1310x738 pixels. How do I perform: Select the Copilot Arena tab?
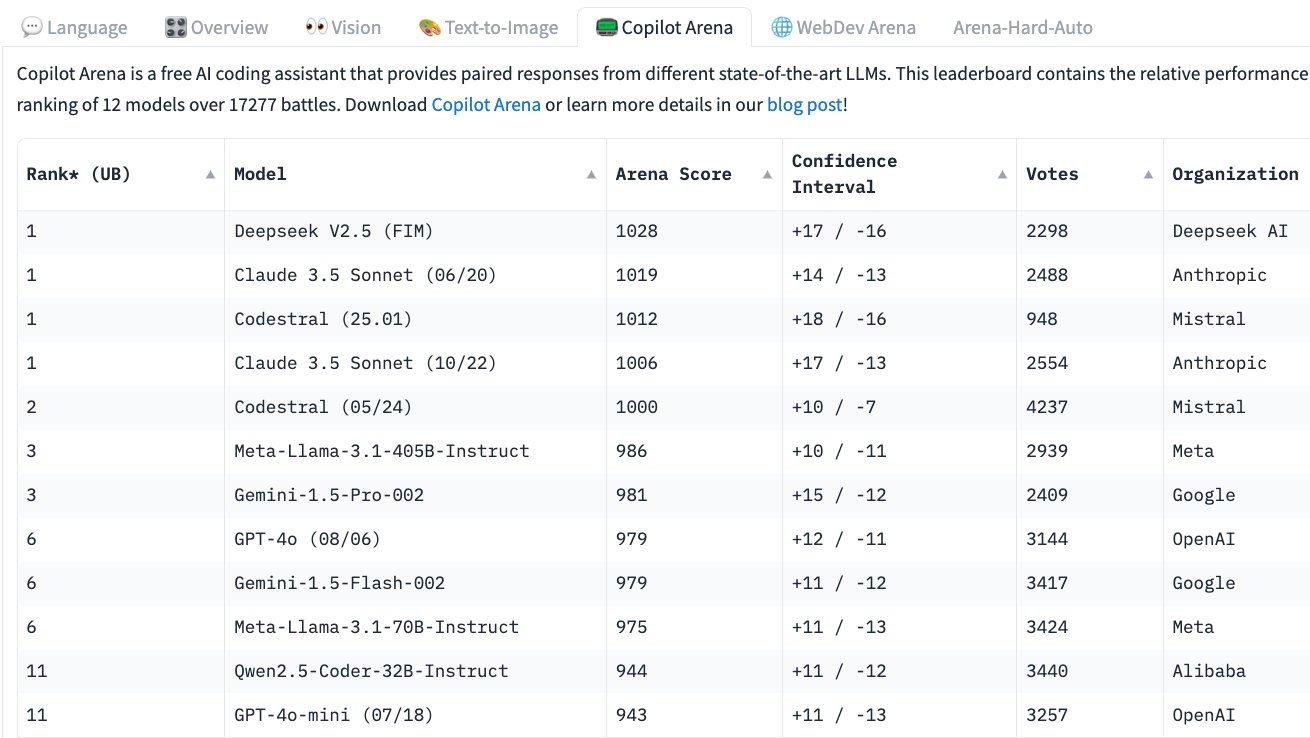coord(664,27)
